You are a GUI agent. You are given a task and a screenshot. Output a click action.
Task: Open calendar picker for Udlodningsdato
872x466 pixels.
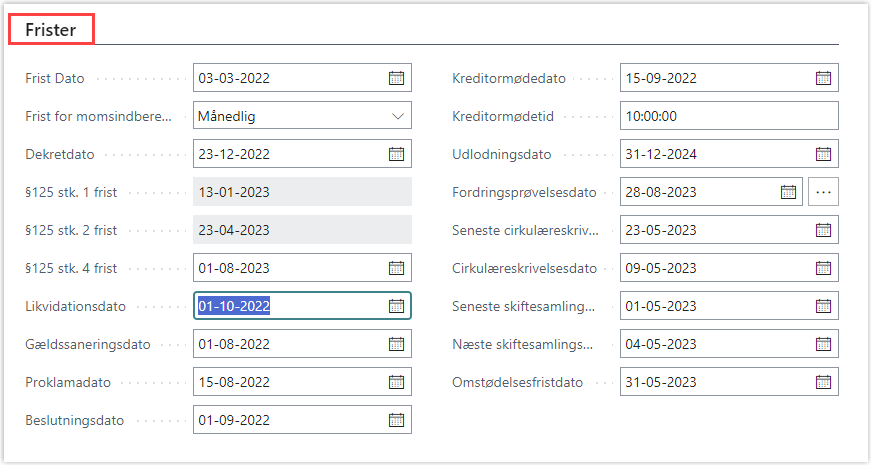pos(823,154)
